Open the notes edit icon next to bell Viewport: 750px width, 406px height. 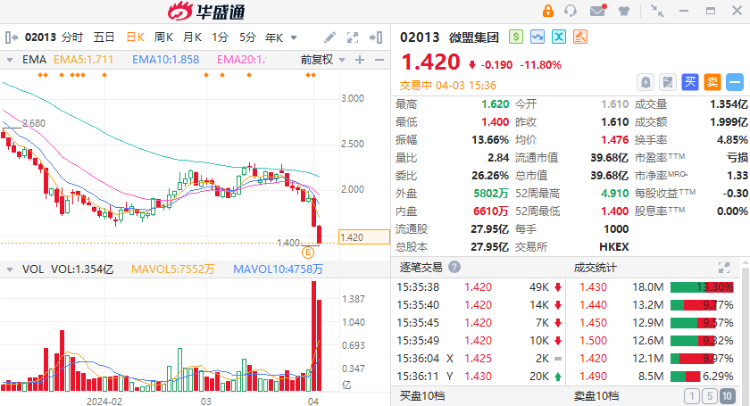[x=667, y=82]
